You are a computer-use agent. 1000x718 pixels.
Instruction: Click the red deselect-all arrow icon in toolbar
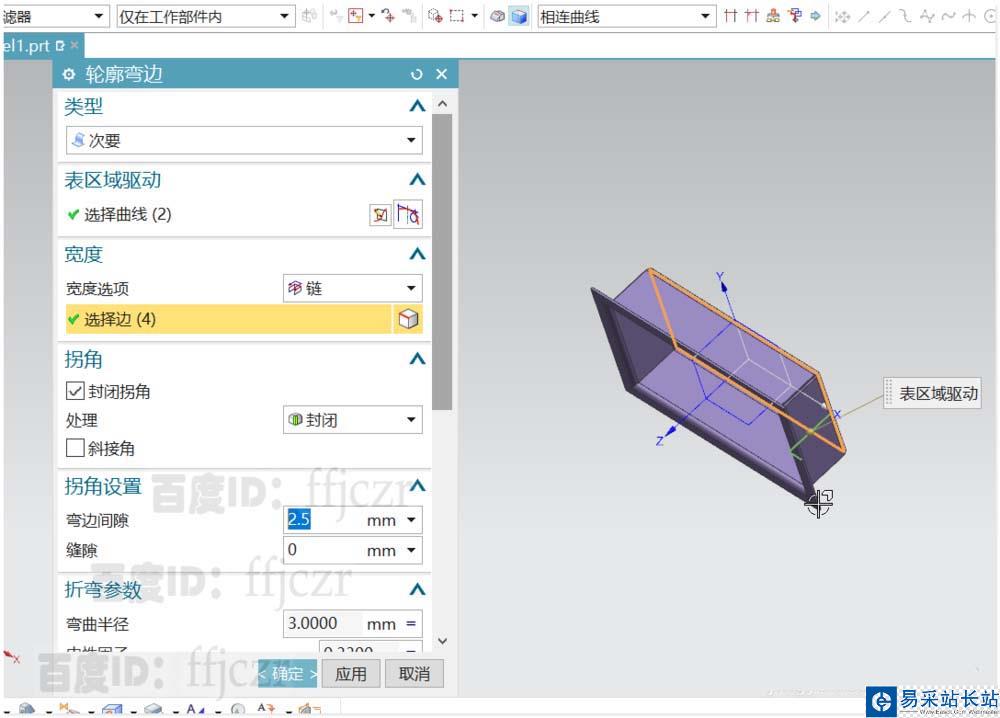coord(388,15)
